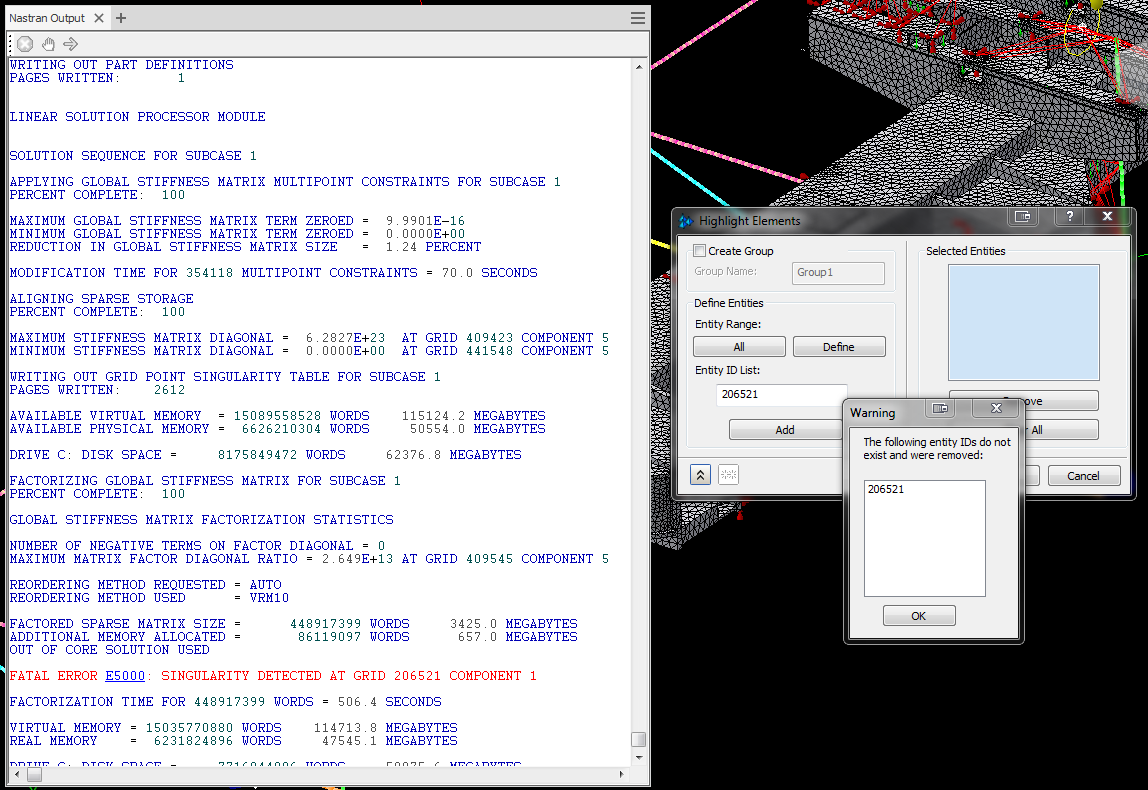The image size is (1148, 790).
Task: Close the Nastran Output tab
Action: (98, 18)
